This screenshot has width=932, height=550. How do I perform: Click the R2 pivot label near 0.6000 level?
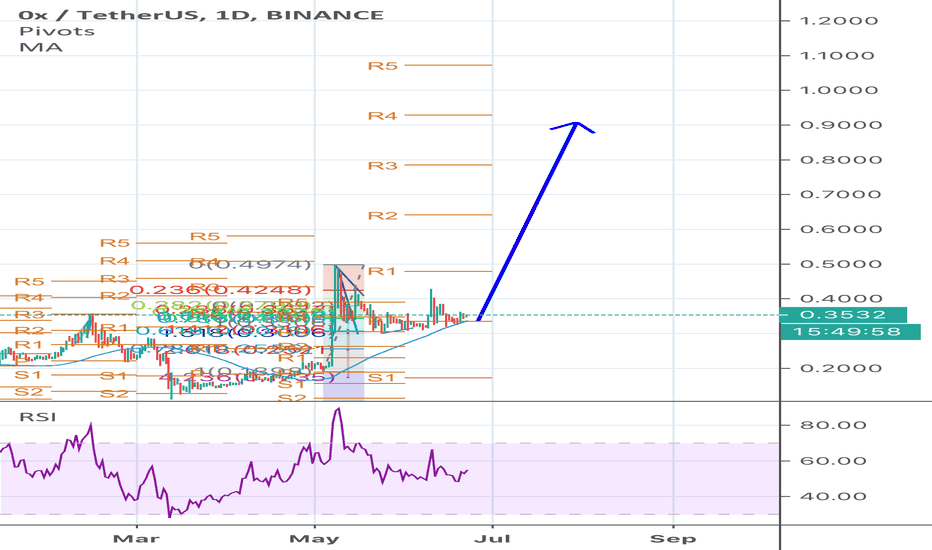pos(383,215)
